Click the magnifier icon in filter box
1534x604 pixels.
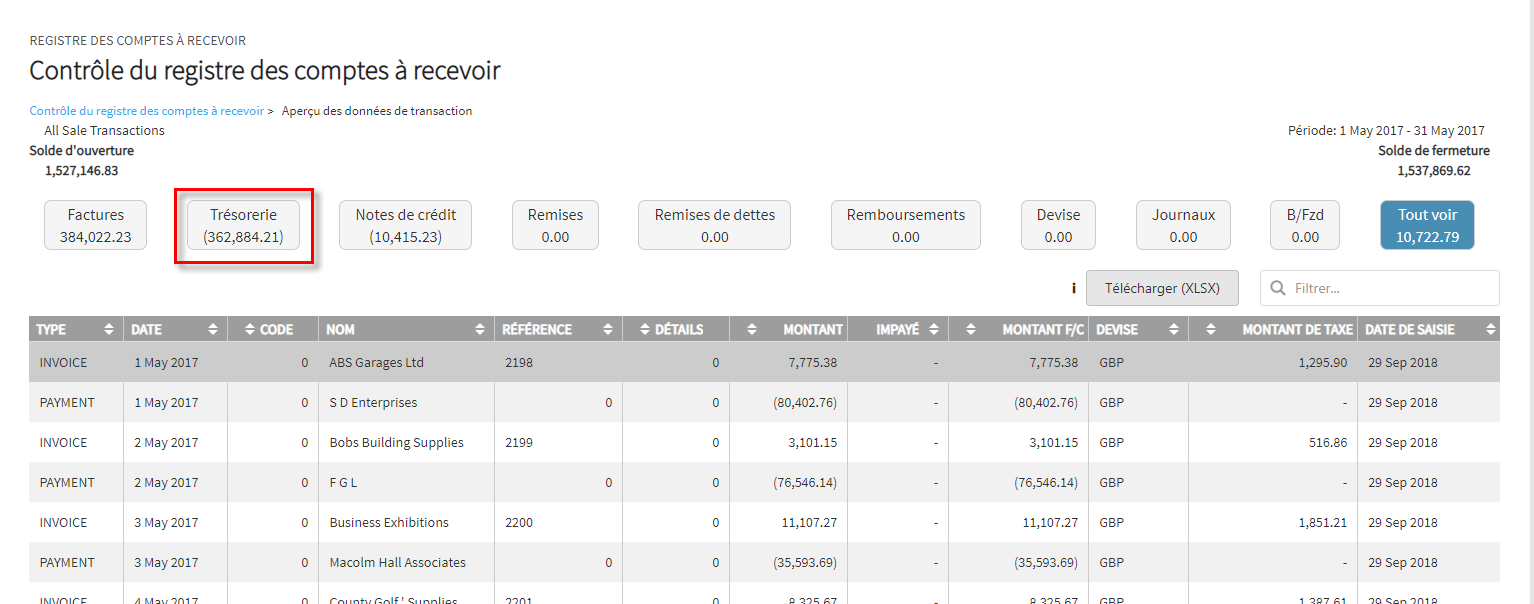pyautogui.click(x=1277, y=288)
